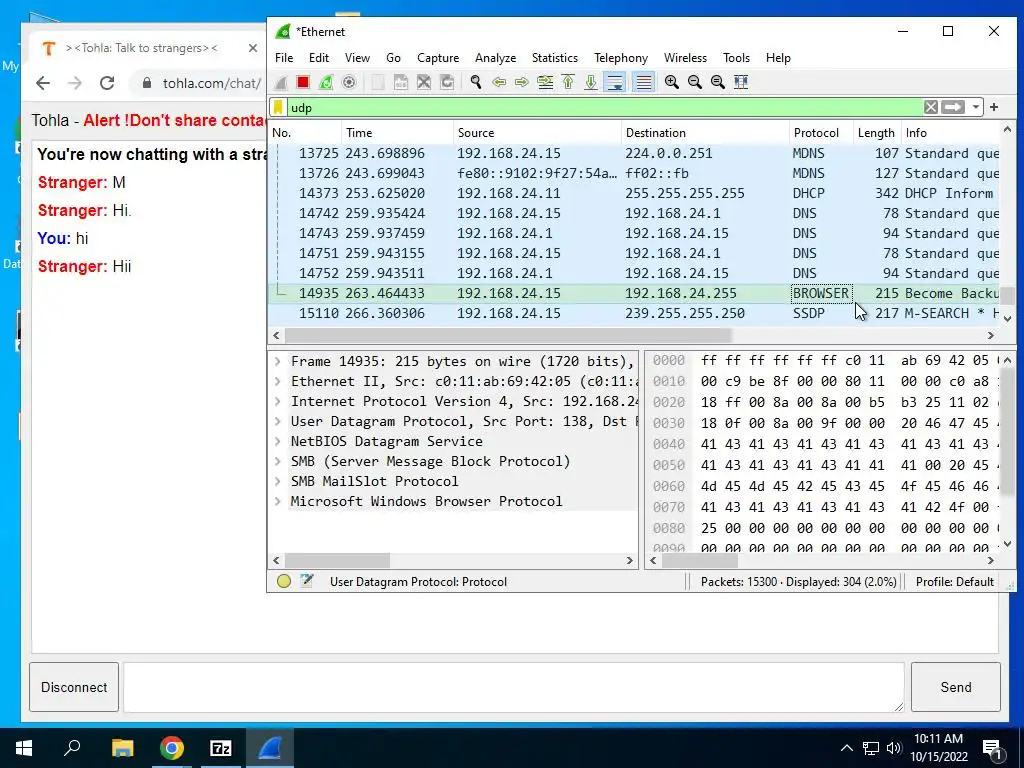
Task: Reset packet text to normal size
Action: [x=718, y=82]
